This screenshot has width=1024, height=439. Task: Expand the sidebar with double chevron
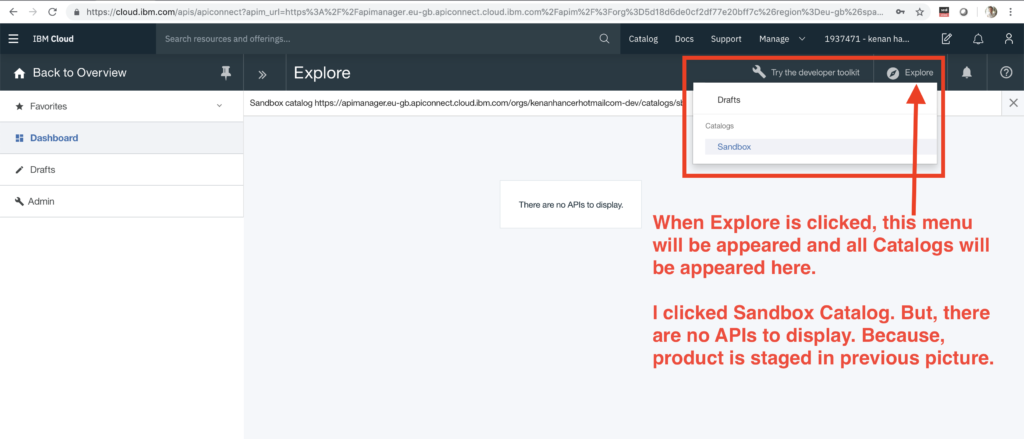coord(263,74)
